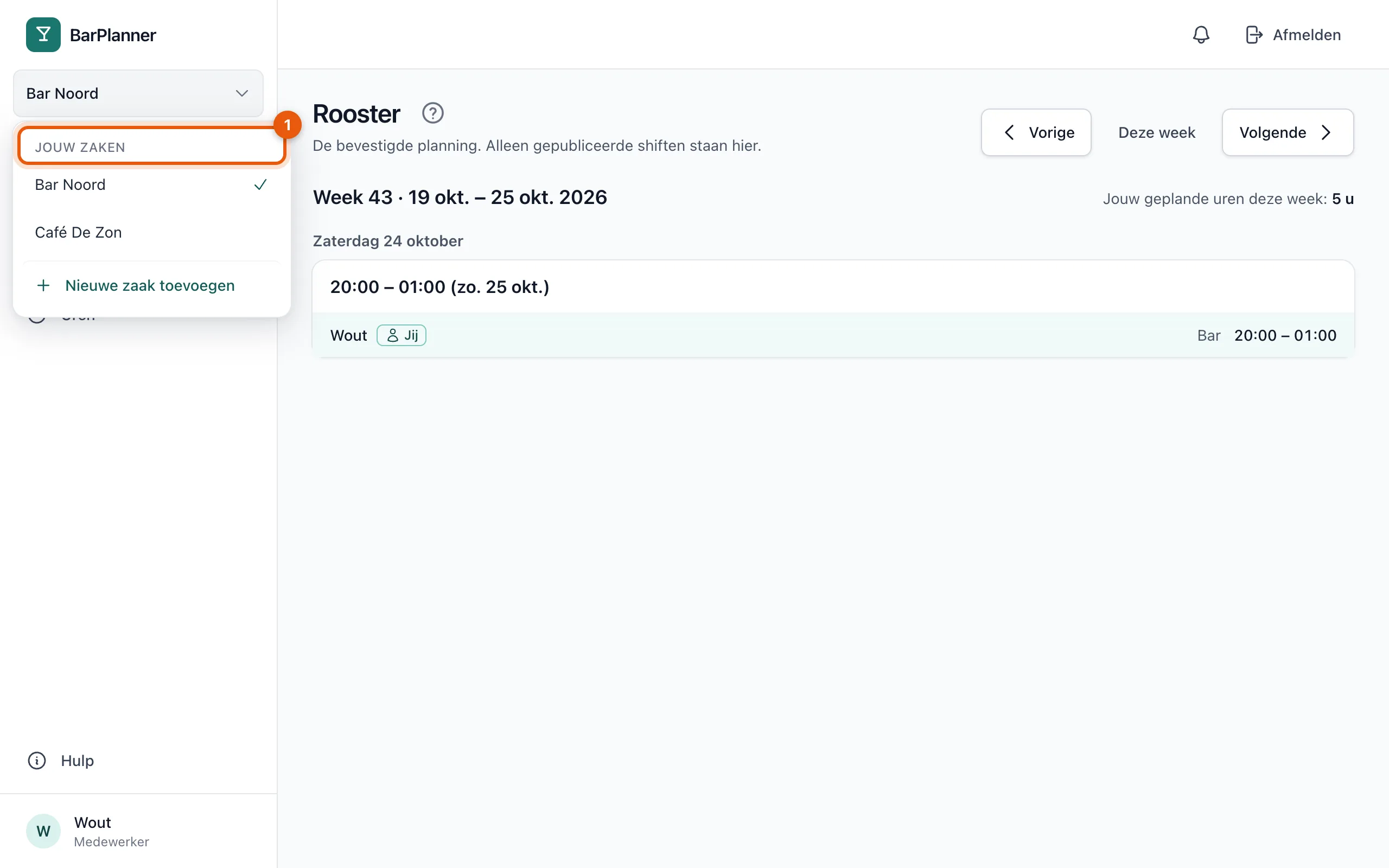Click the Week 43 date range heading
Viewport: 1389px width, 868px height.
460,197
